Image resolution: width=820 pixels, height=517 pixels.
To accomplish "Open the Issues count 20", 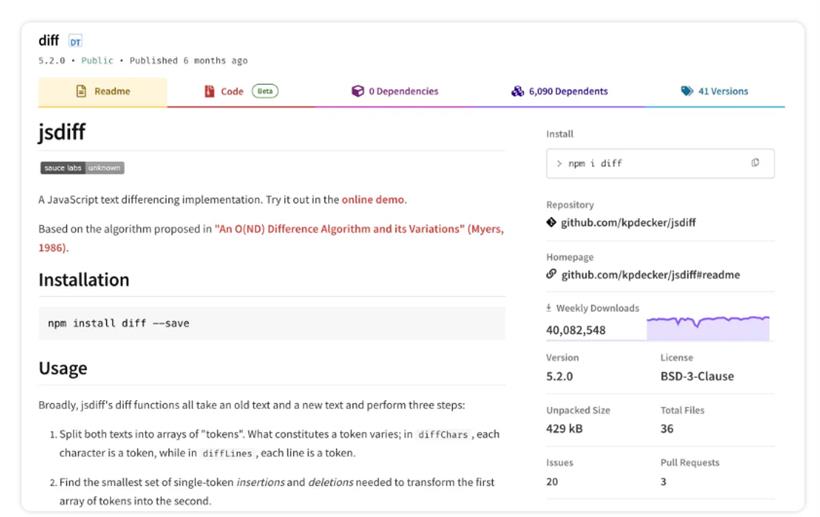I will [552, 481].
